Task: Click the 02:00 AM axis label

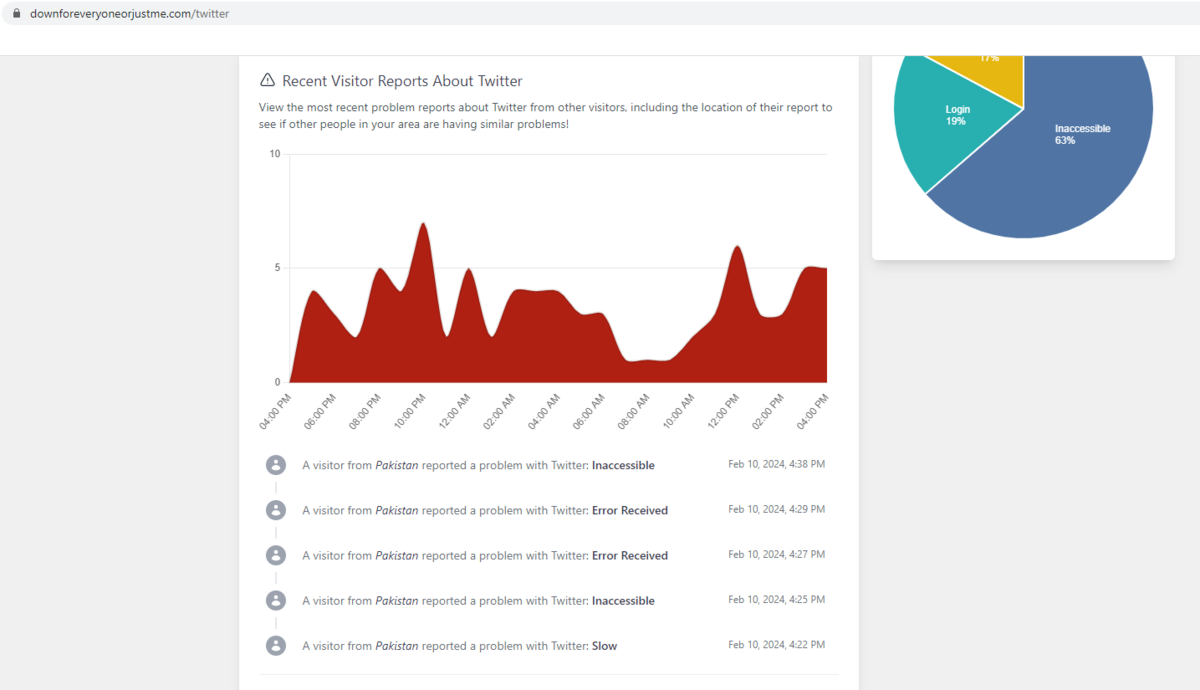Action: pos(499,412)
